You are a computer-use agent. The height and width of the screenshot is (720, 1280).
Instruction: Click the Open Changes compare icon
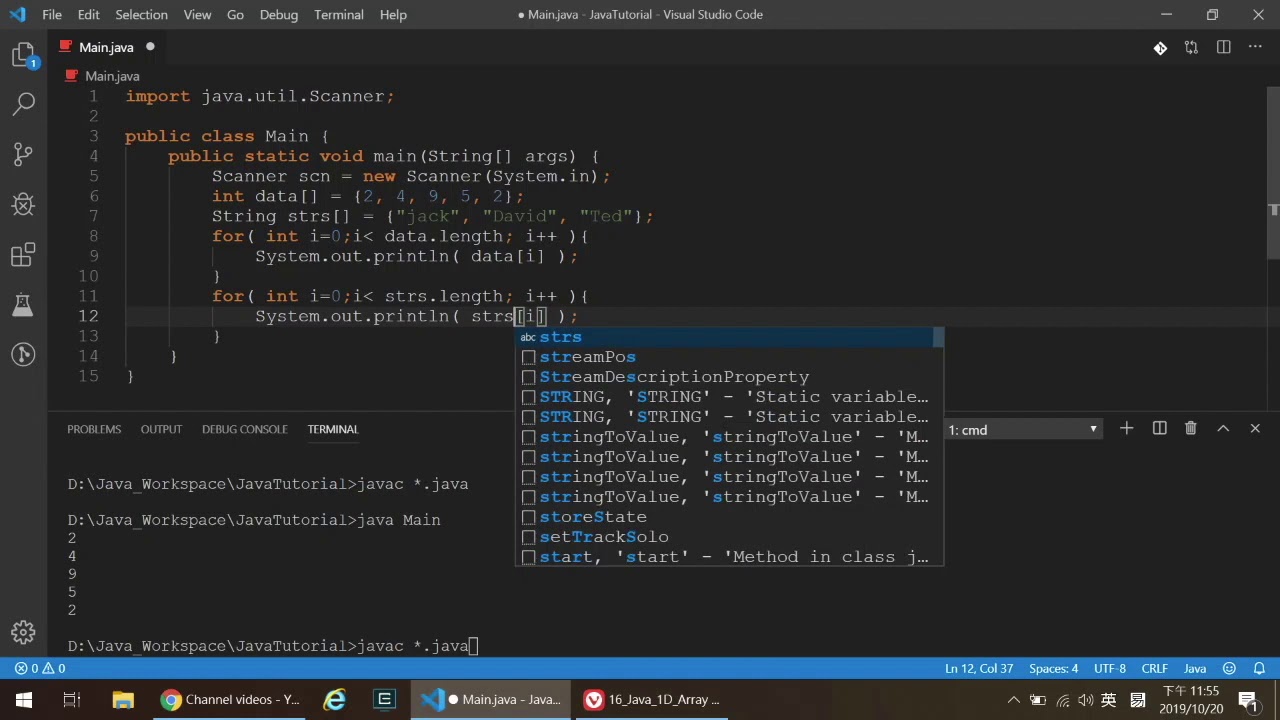(x=1191, y=47)
